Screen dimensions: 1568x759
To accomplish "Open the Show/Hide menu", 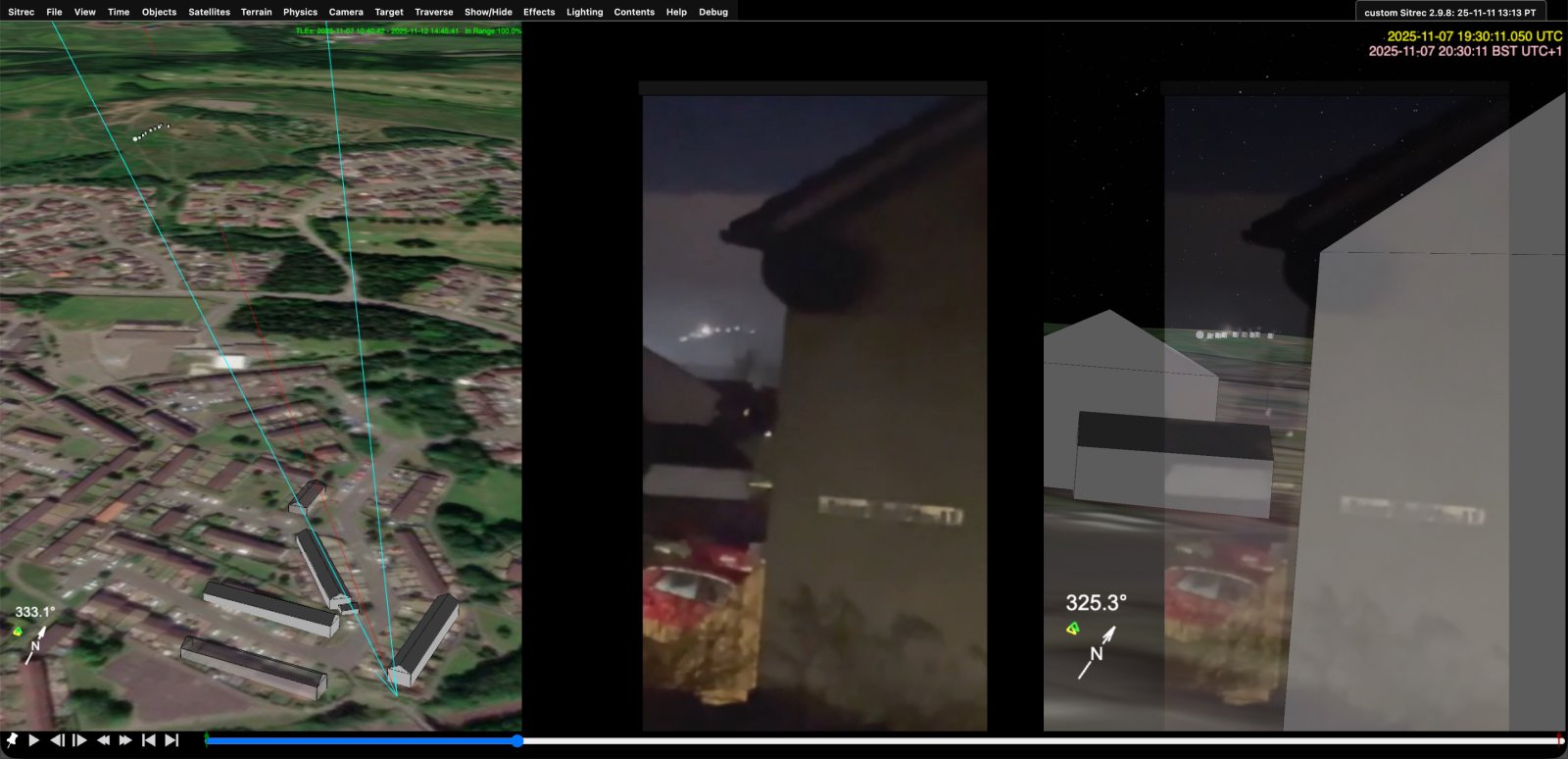I will pos(488,12).
